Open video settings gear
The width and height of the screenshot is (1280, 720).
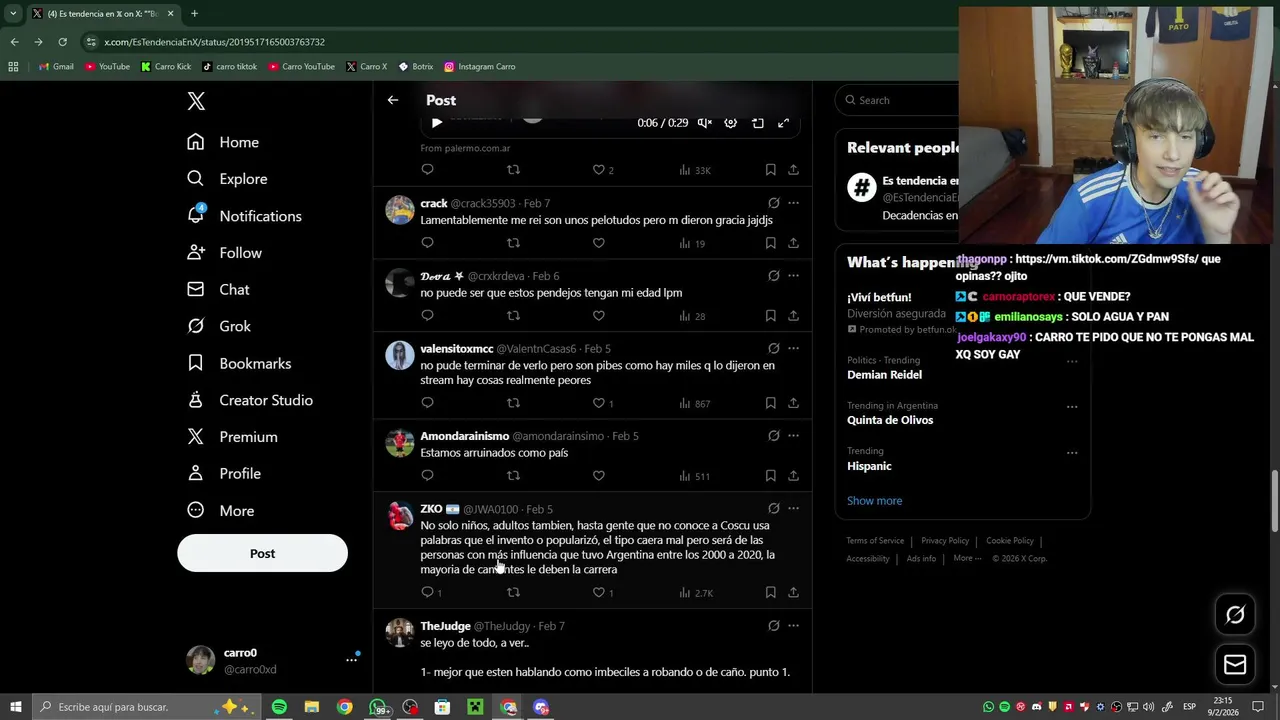(731, 123)
